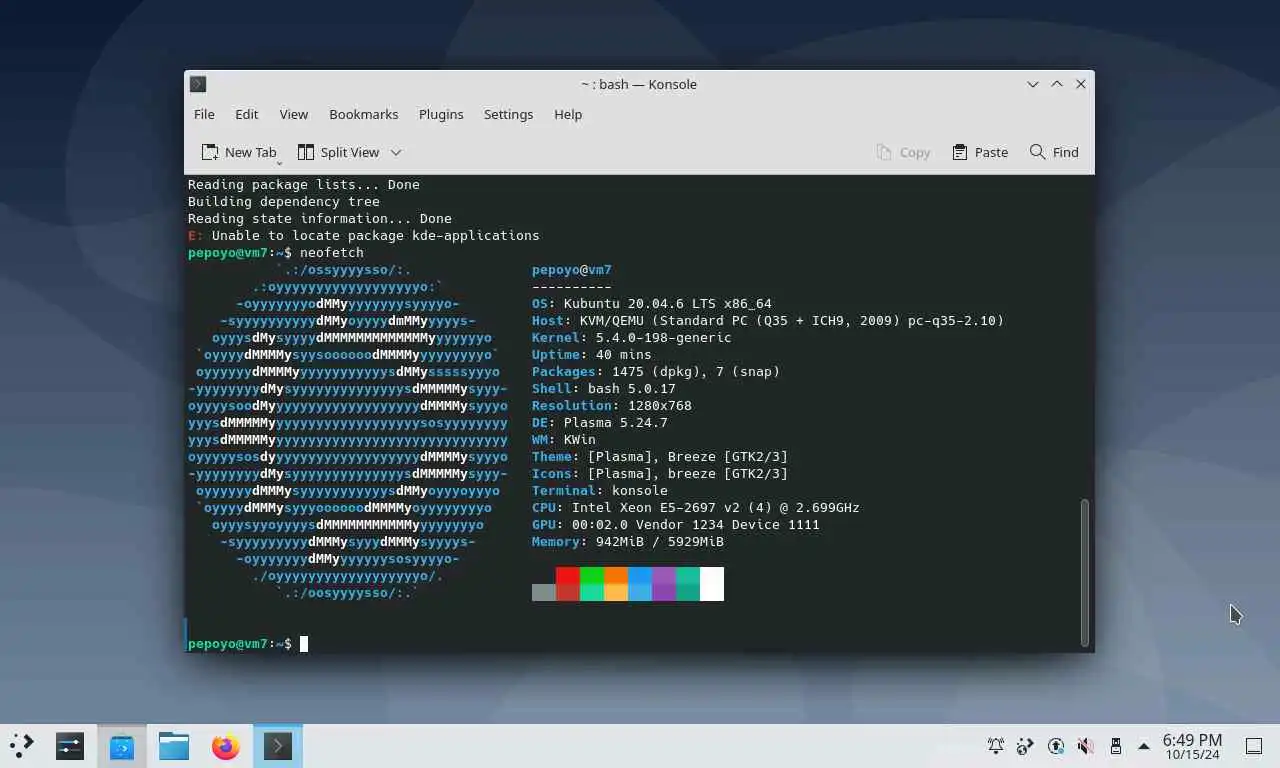Launch Firefox from the taskbar
Screen dimensions: 1280x768
[226, 746]
